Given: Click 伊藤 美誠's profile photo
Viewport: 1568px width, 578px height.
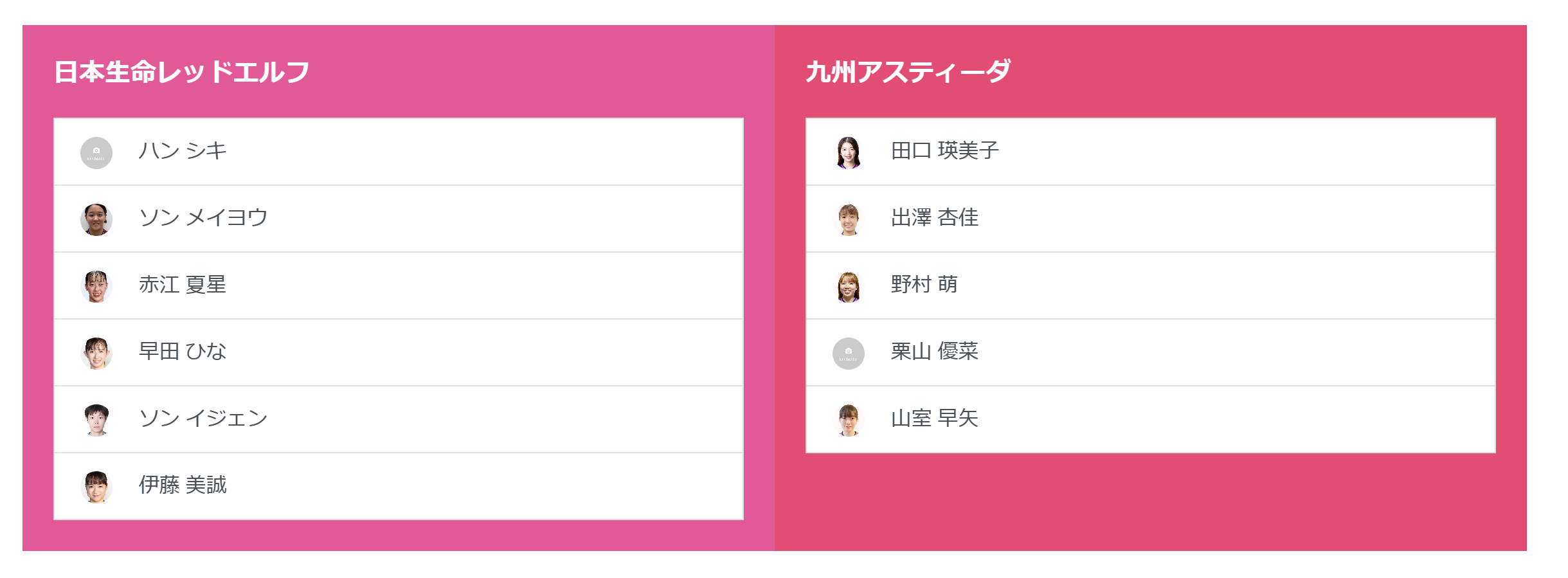Looking at the screenshot, I should 96,487.
